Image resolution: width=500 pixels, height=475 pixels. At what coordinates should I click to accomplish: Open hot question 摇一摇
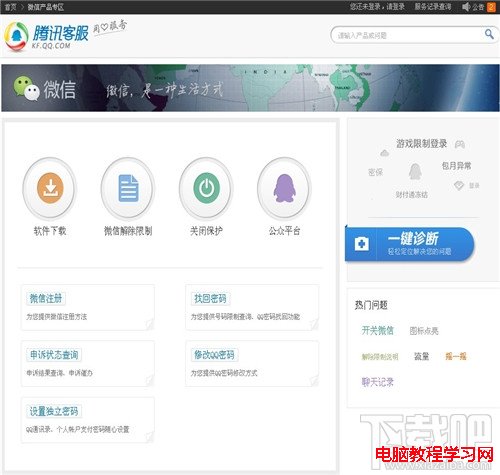[x=456, y=356]
